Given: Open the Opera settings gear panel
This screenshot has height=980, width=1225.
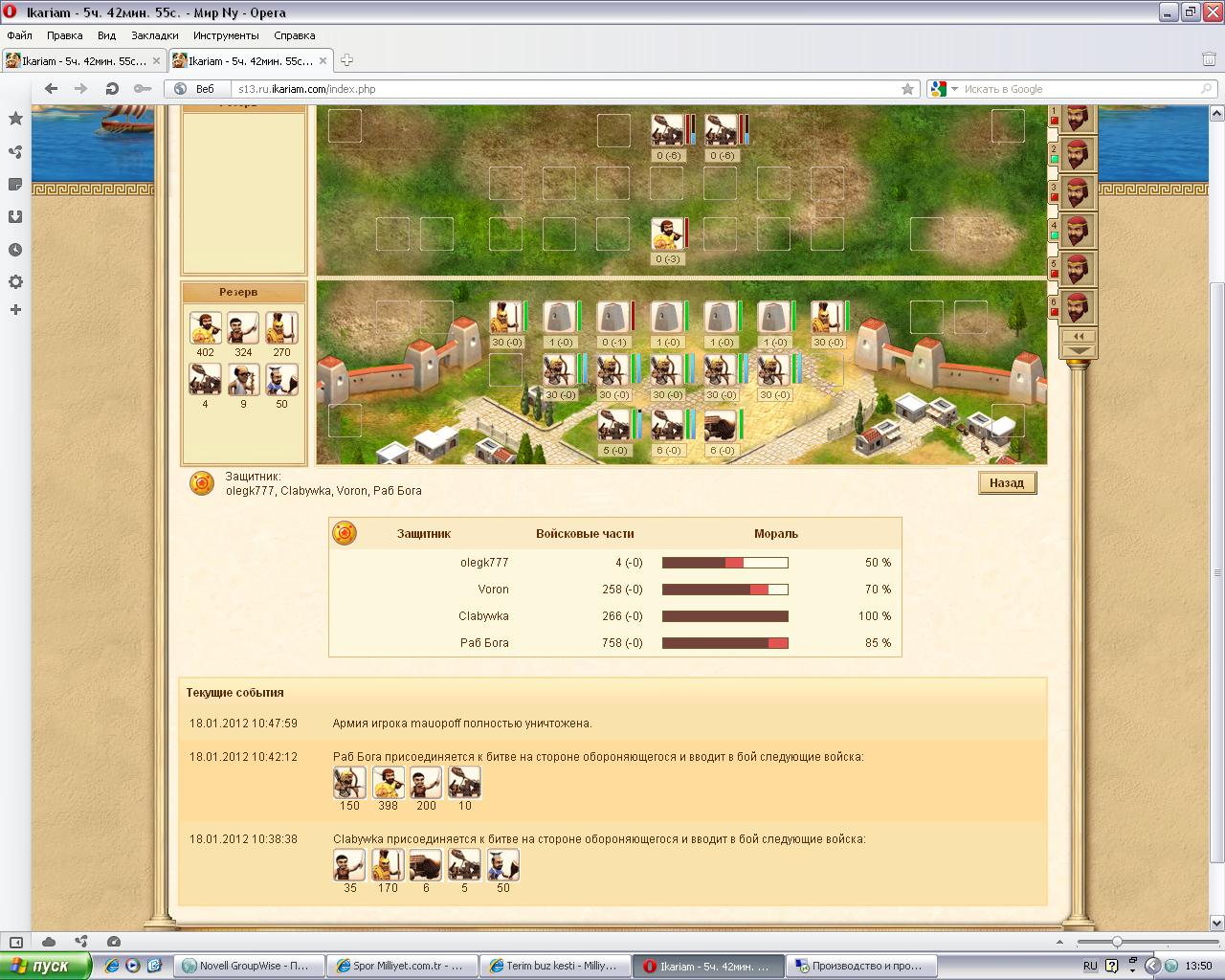Looking at the screenshot, I should point(15,282).
